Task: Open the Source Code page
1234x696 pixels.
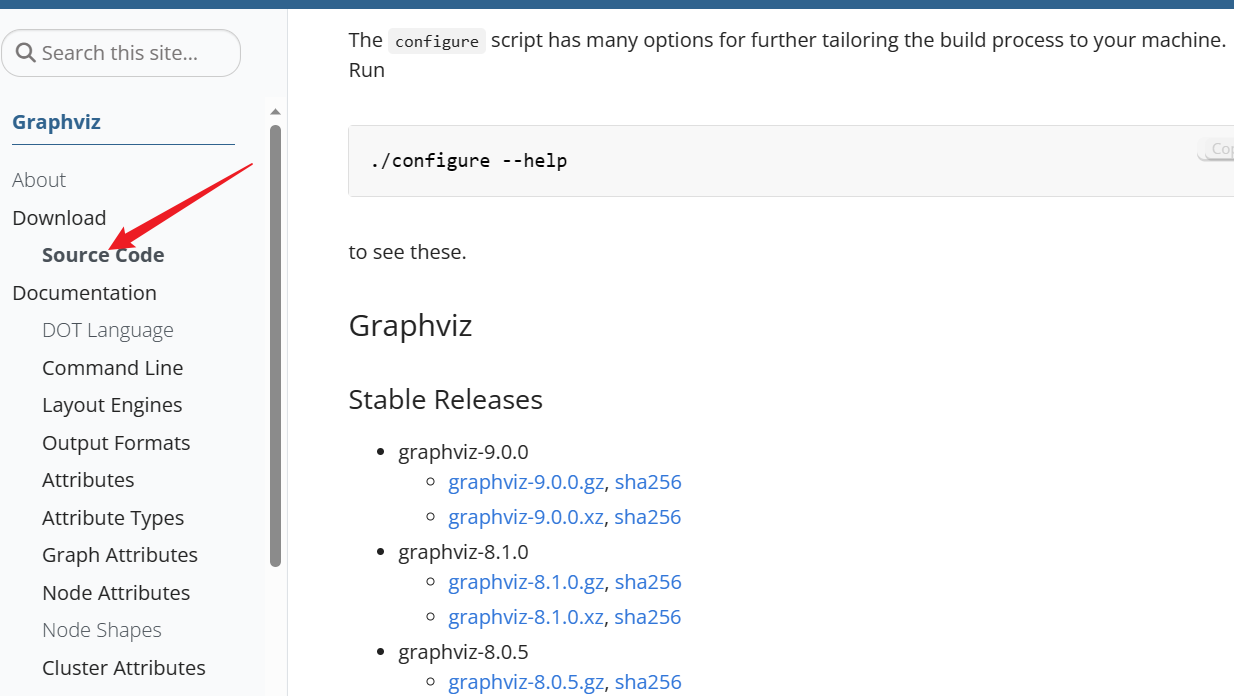Action: pos(103,254)
